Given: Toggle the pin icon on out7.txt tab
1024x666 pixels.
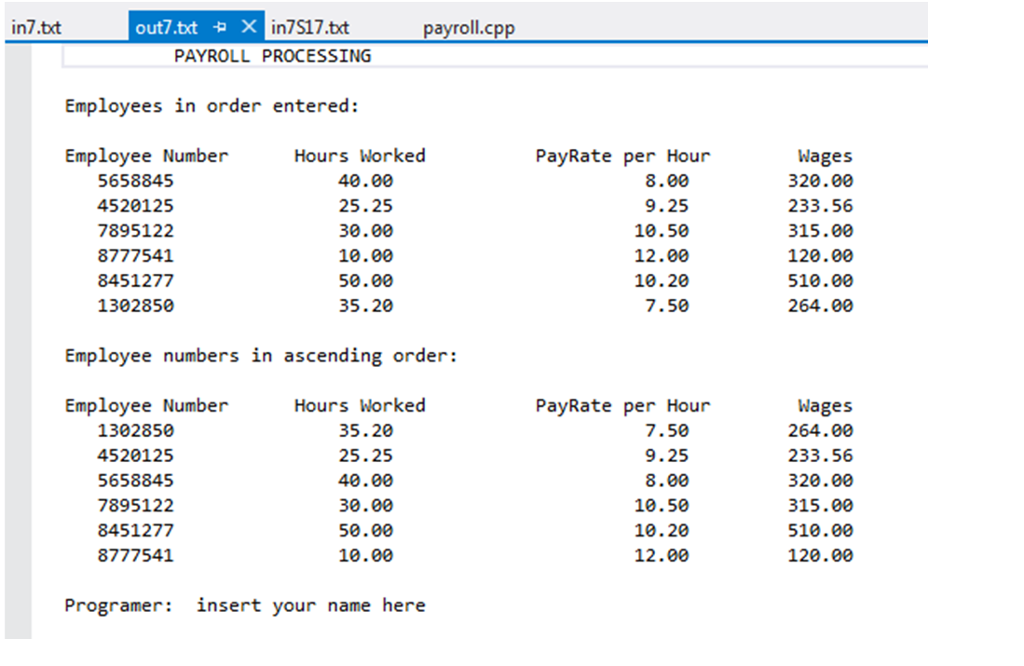Looking at the screenshot, I should (219, 26).
